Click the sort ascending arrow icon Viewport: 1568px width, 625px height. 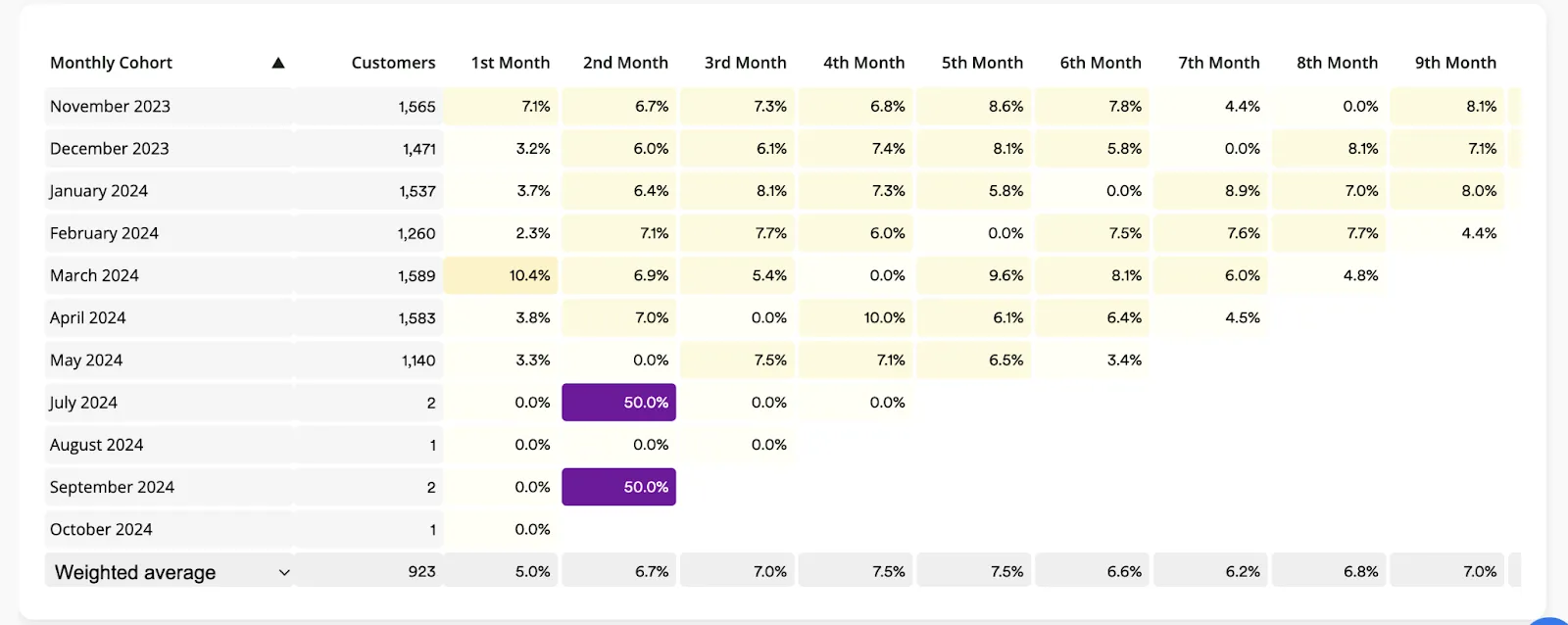(x=278, y=63)
